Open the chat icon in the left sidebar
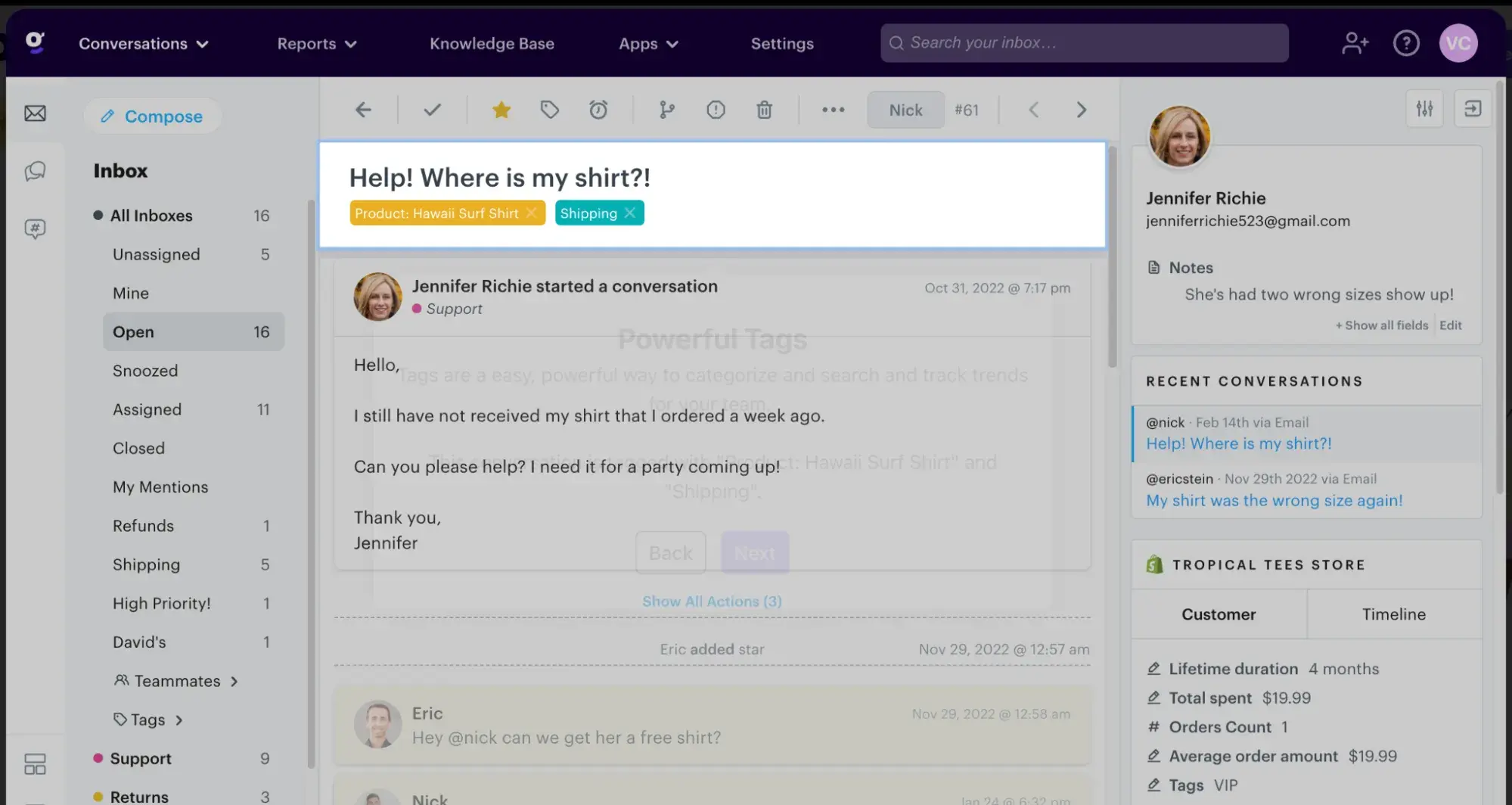Screen dimensions: 1512x805 pos(35,171)
